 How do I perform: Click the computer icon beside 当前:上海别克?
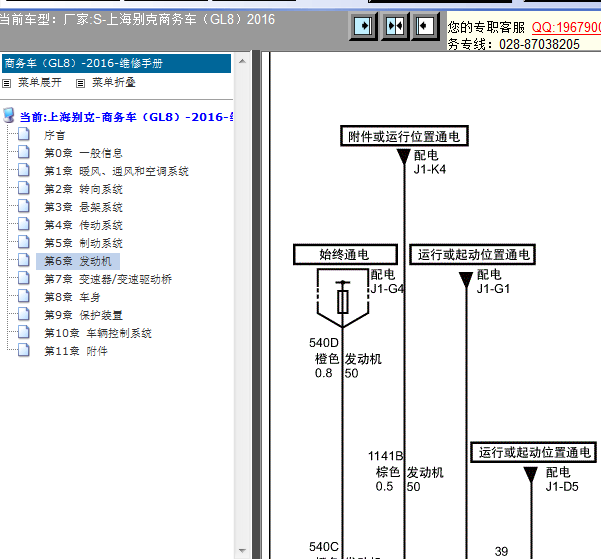tap(8, 115)
